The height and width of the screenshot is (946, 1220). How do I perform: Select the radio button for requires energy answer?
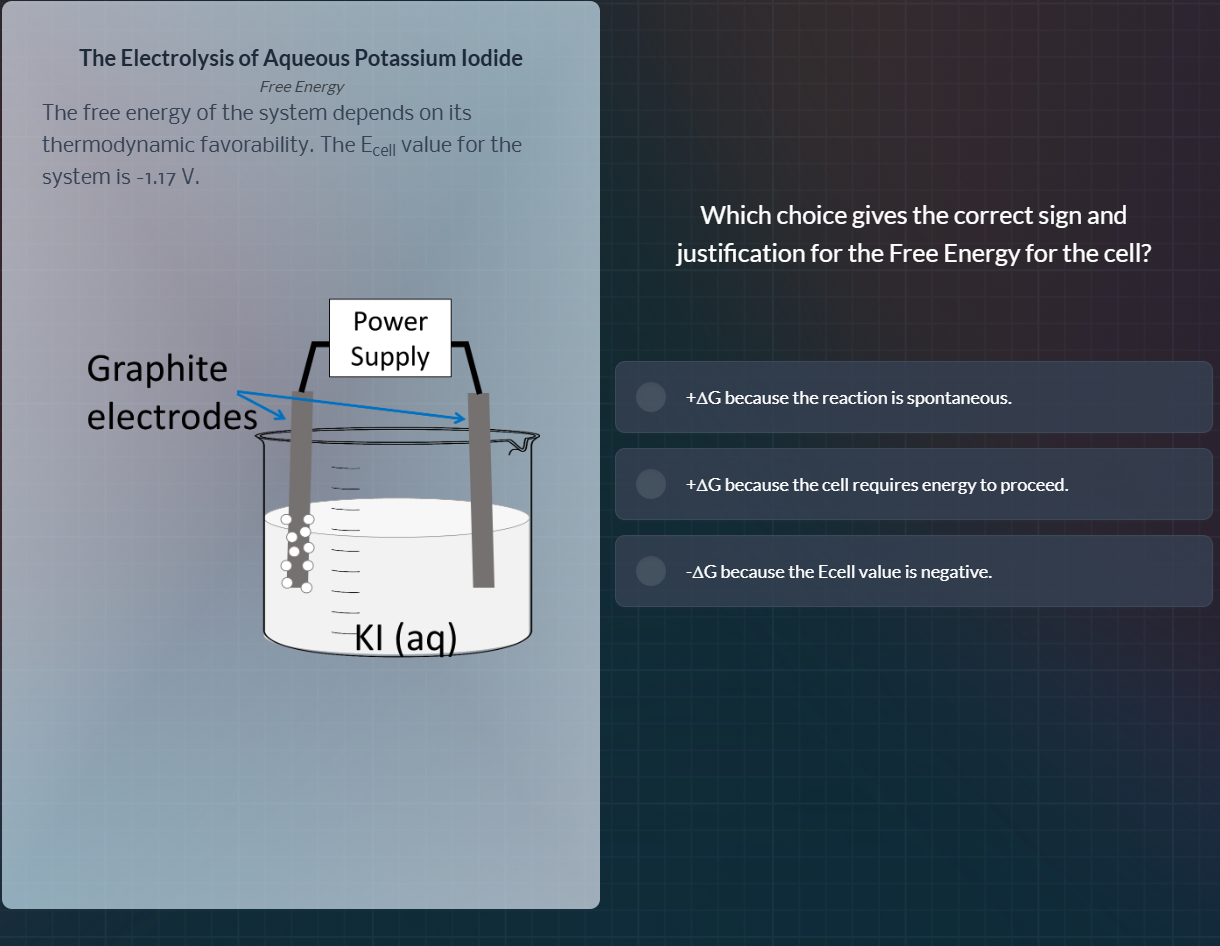[x=651, y=484]
